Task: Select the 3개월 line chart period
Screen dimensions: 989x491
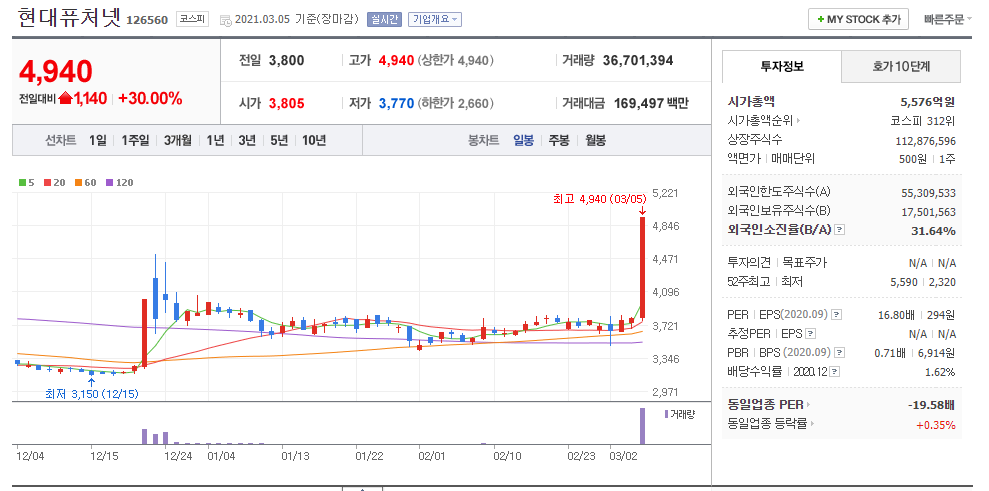Action: pyautogui.click(x=178, y=140)
